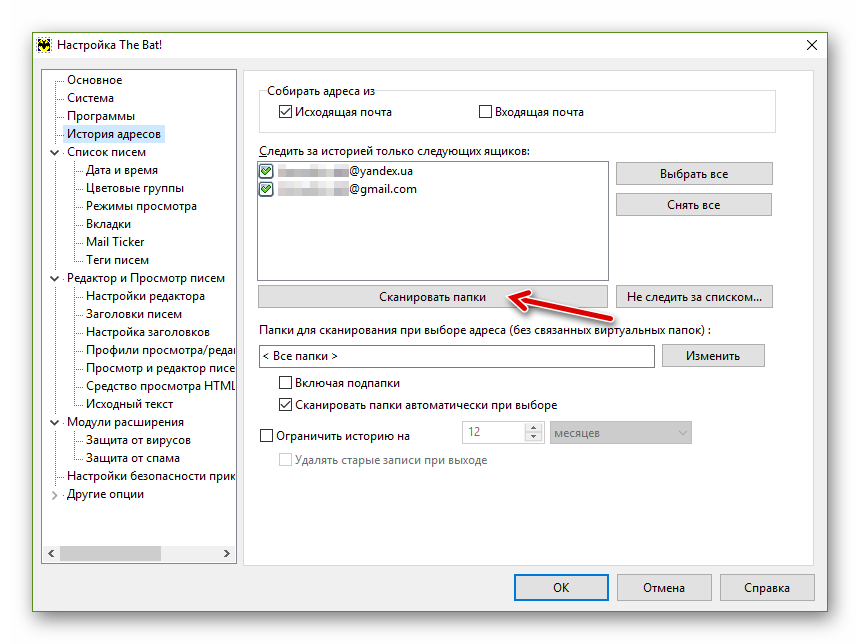Click the Выбрать все button

coord(693,174)
